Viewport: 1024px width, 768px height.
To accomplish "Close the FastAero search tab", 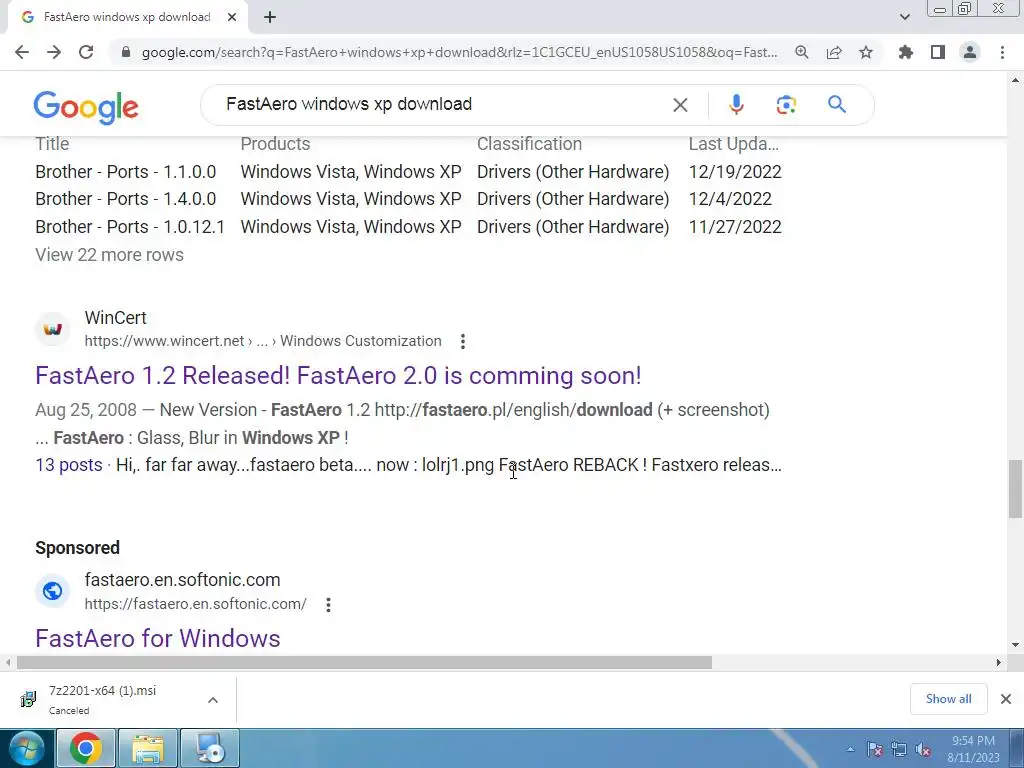I will [x=231, y=18].
